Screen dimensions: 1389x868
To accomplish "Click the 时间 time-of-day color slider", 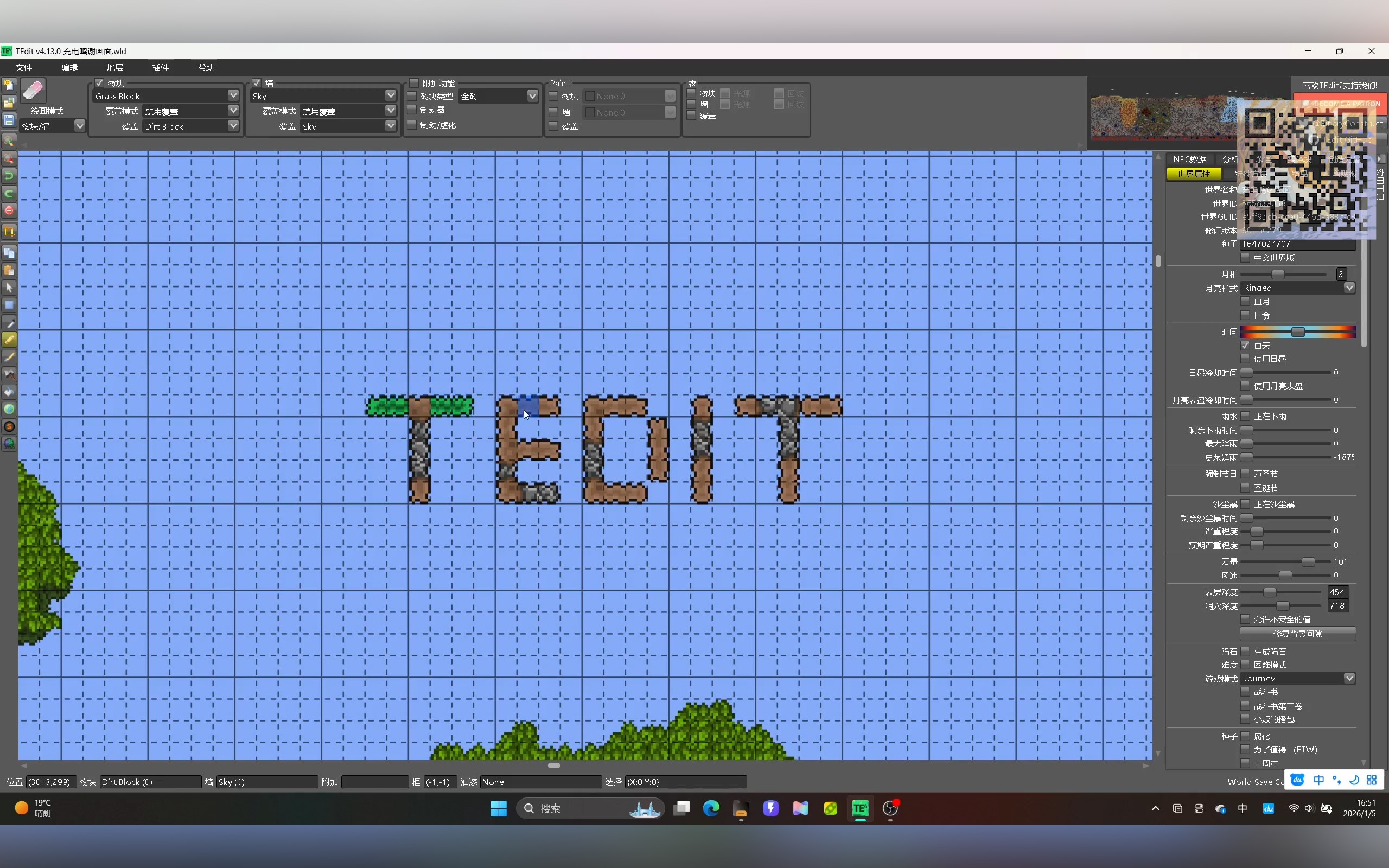I will 1297,332.
